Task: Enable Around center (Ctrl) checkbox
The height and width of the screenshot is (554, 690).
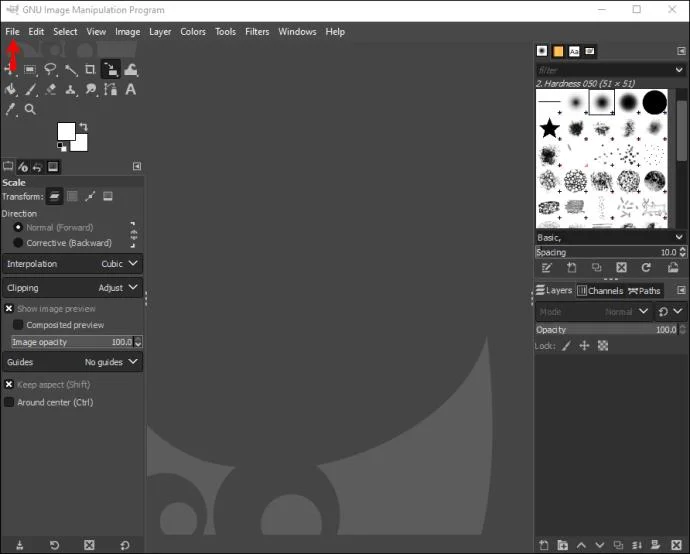Action: pyautogui.click(x=9, y=402)
